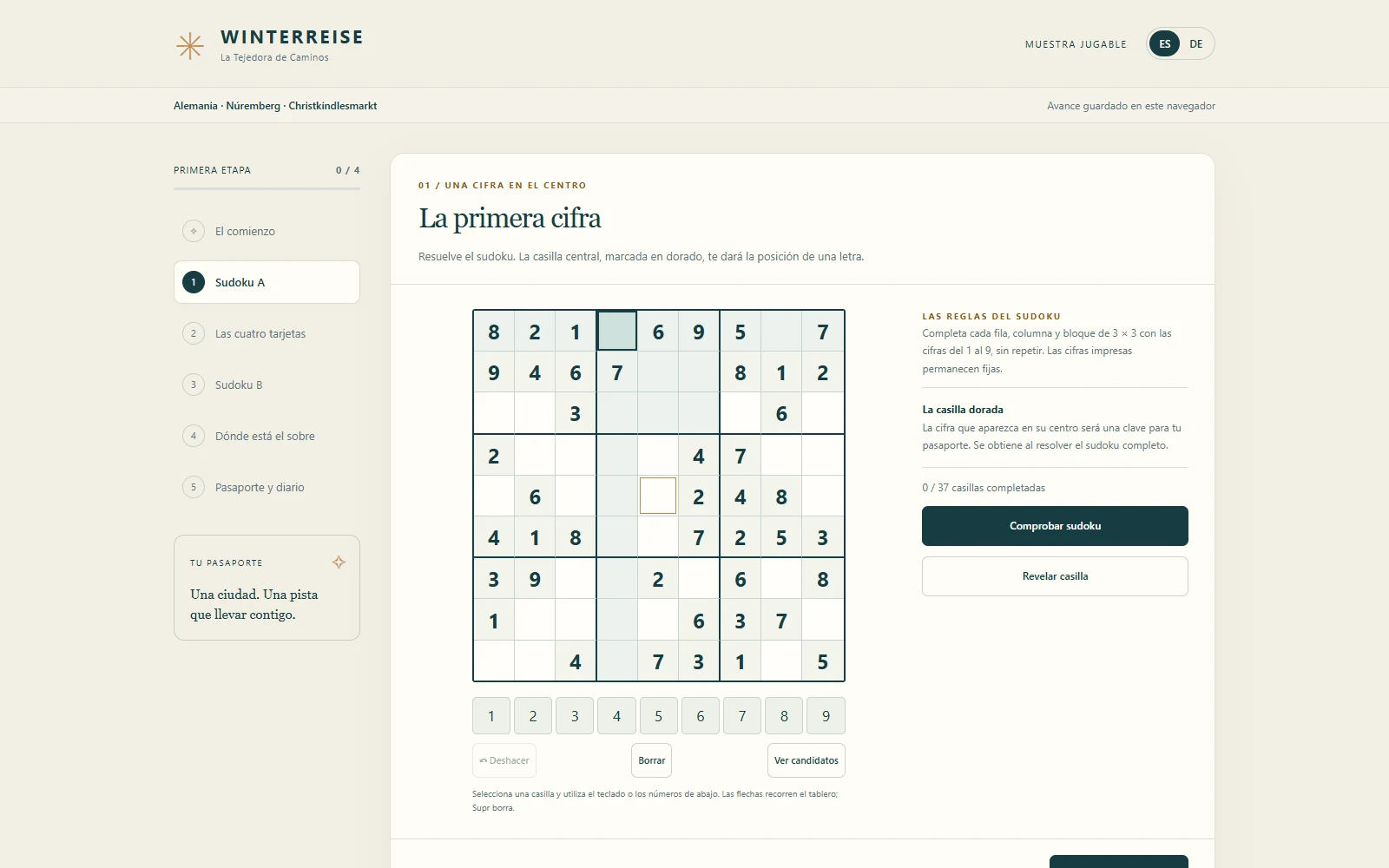The width and height of the screenshot is (1389, 868).
Task: Click the Deshacer undo button
Action: click(504, 760)
